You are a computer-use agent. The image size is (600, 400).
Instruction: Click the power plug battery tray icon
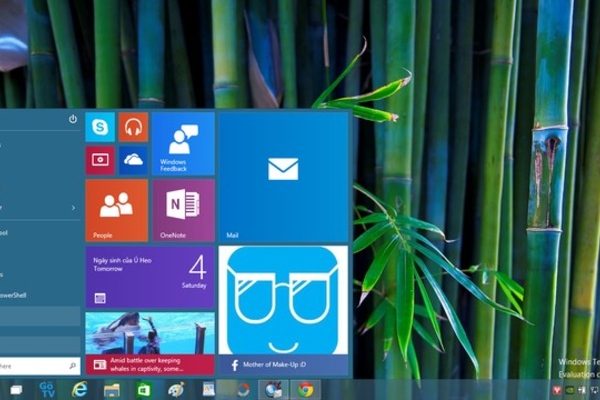coord(582,390)
